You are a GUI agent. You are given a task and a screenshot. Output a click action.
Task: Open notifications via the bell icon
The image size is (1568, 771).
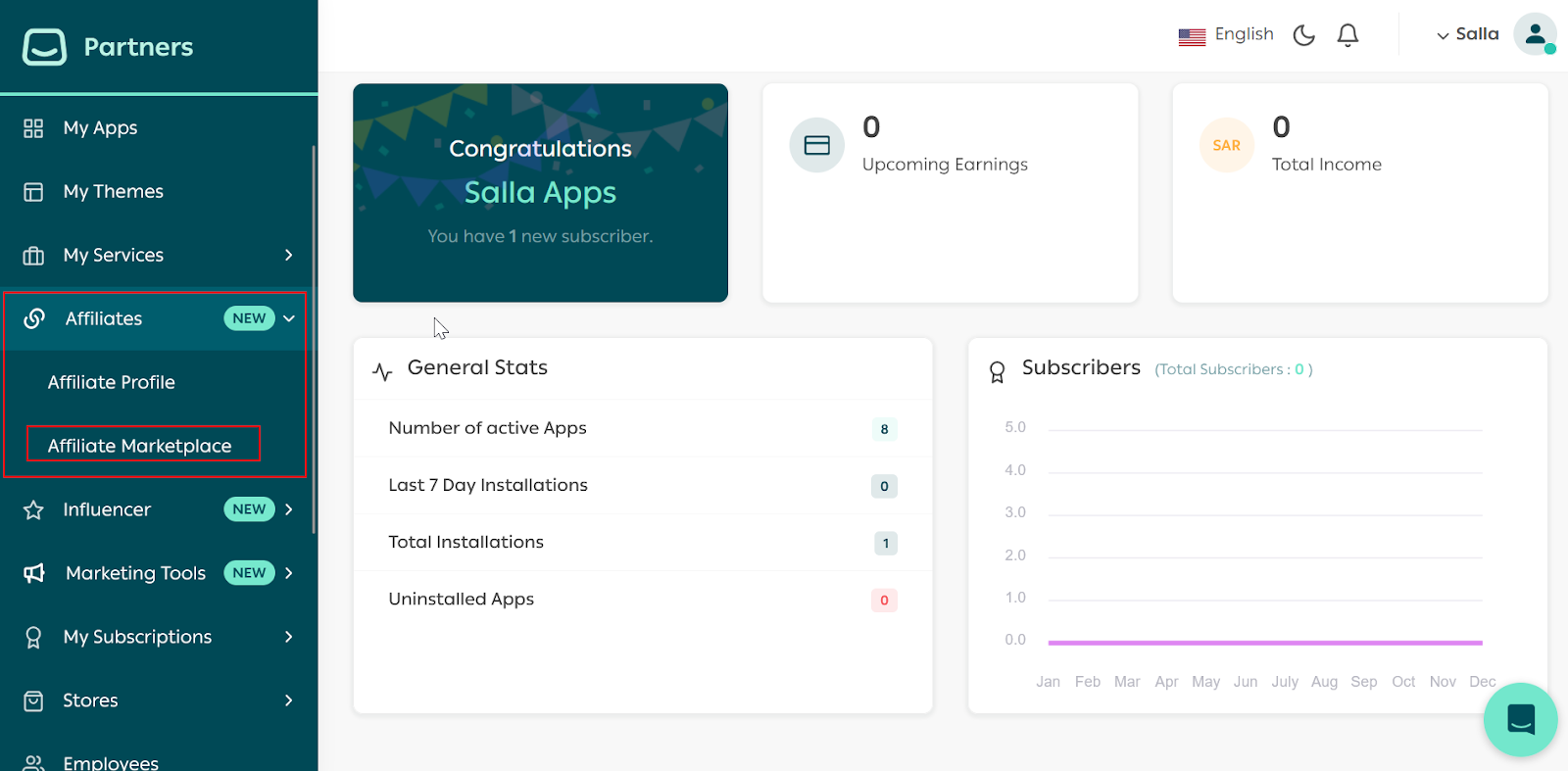coord(1347,35)
